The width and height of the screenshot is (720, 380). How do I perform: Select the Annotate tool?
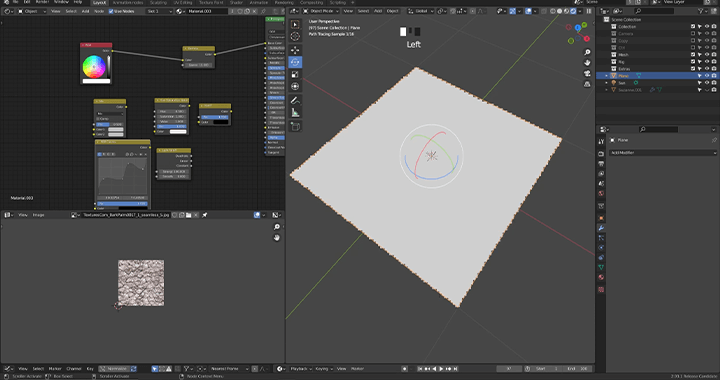coord(295,101)
